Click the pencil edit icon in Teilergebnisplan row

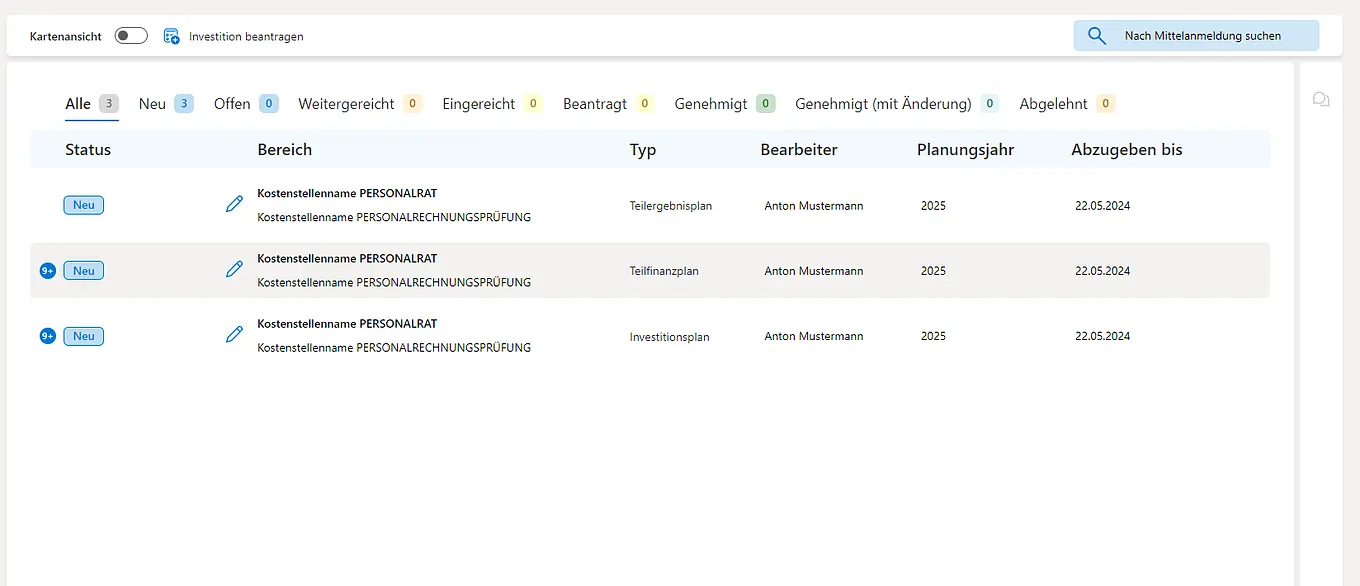tap(234, 204)
